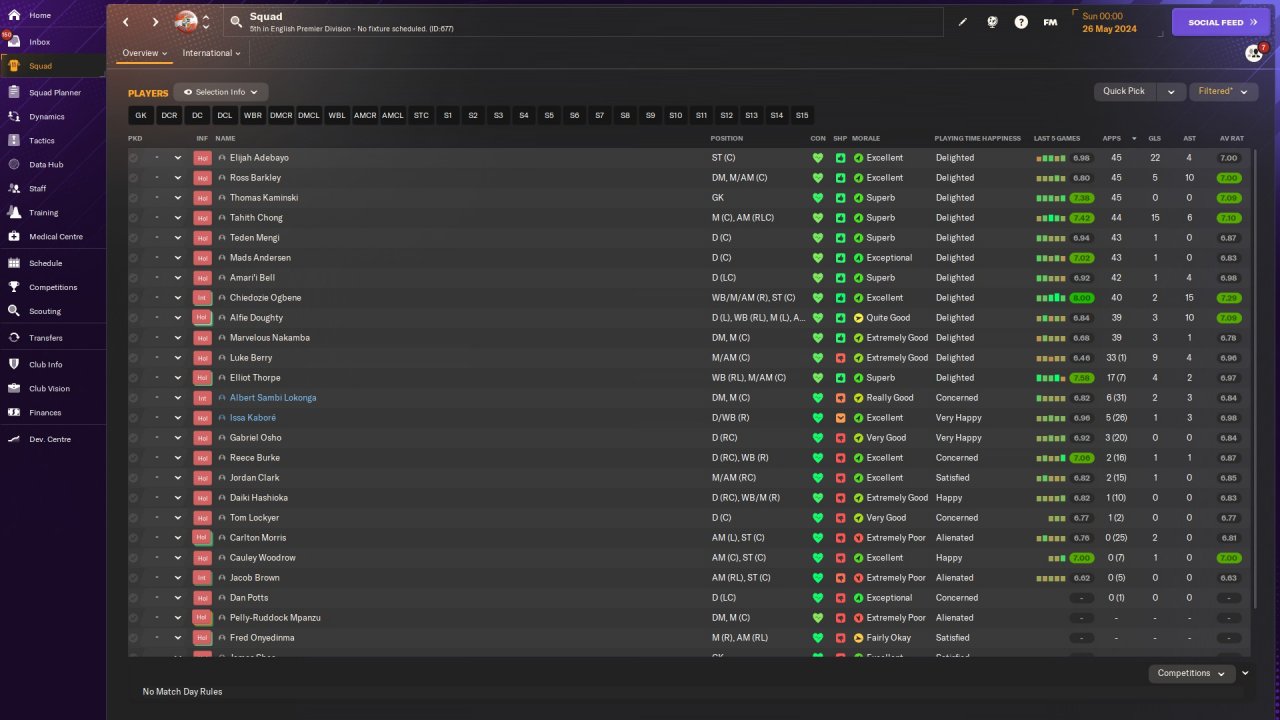Open the Tactics screen in sidebar
Image resolution: width=1280 pixels, height=720 pixels.
pos(42,141)
